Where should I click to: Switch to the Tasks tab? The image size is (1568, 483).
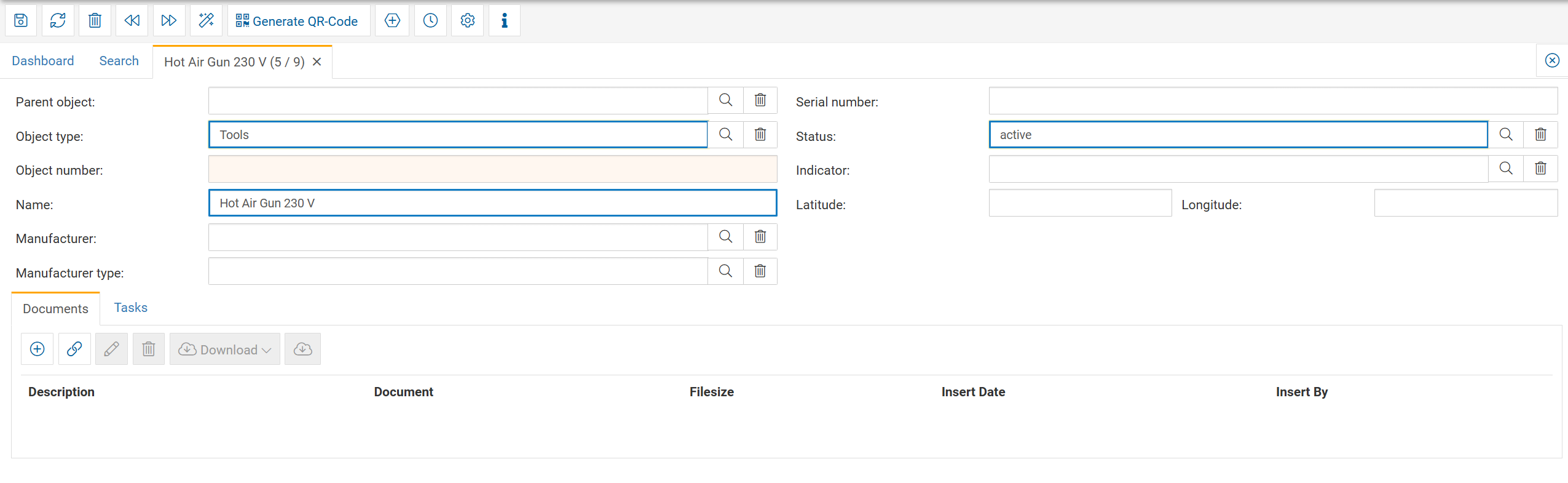coord(130,308)
